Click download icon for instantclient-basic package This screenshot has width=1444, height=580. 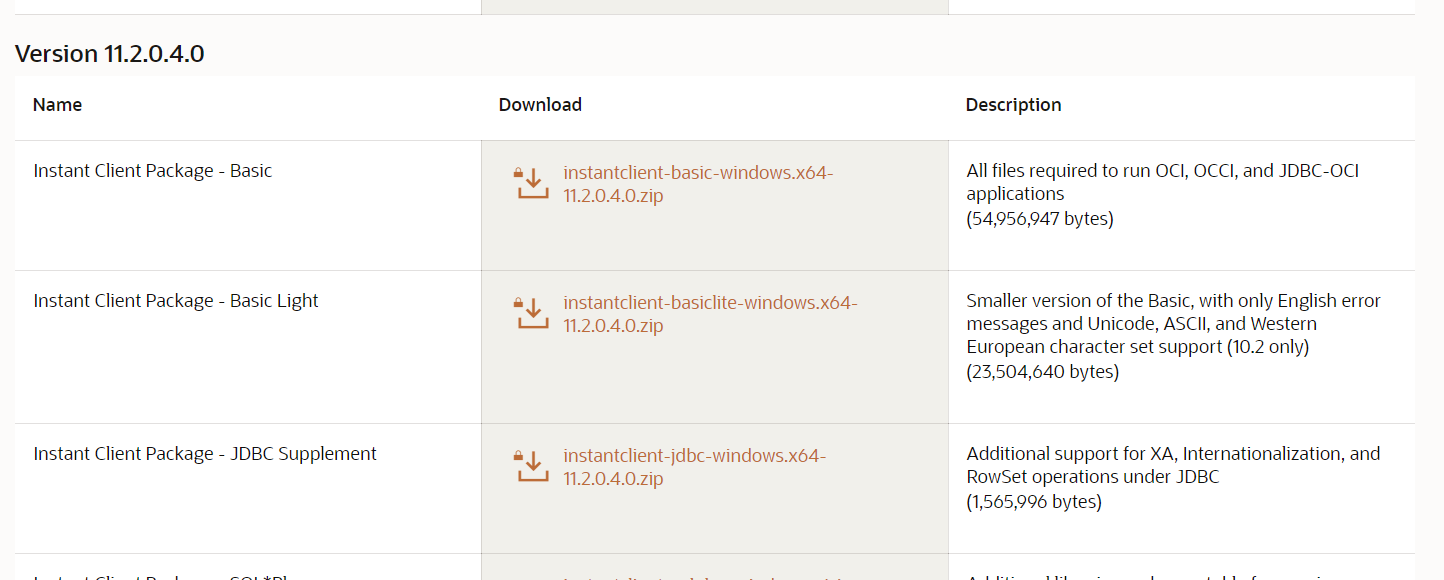[x=532, y=184]
